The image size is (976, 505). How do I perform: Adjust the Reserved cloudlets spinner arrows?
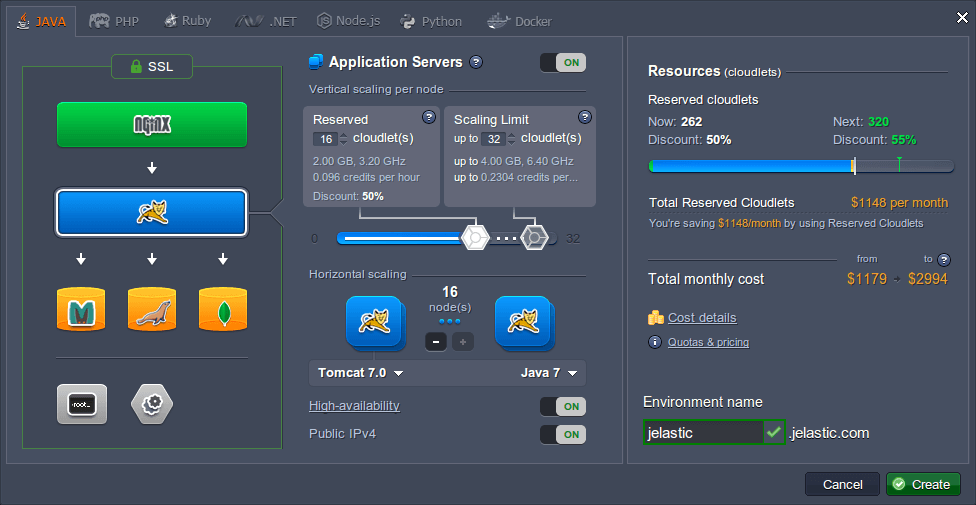pyautogui.click(x=344, y=139)
